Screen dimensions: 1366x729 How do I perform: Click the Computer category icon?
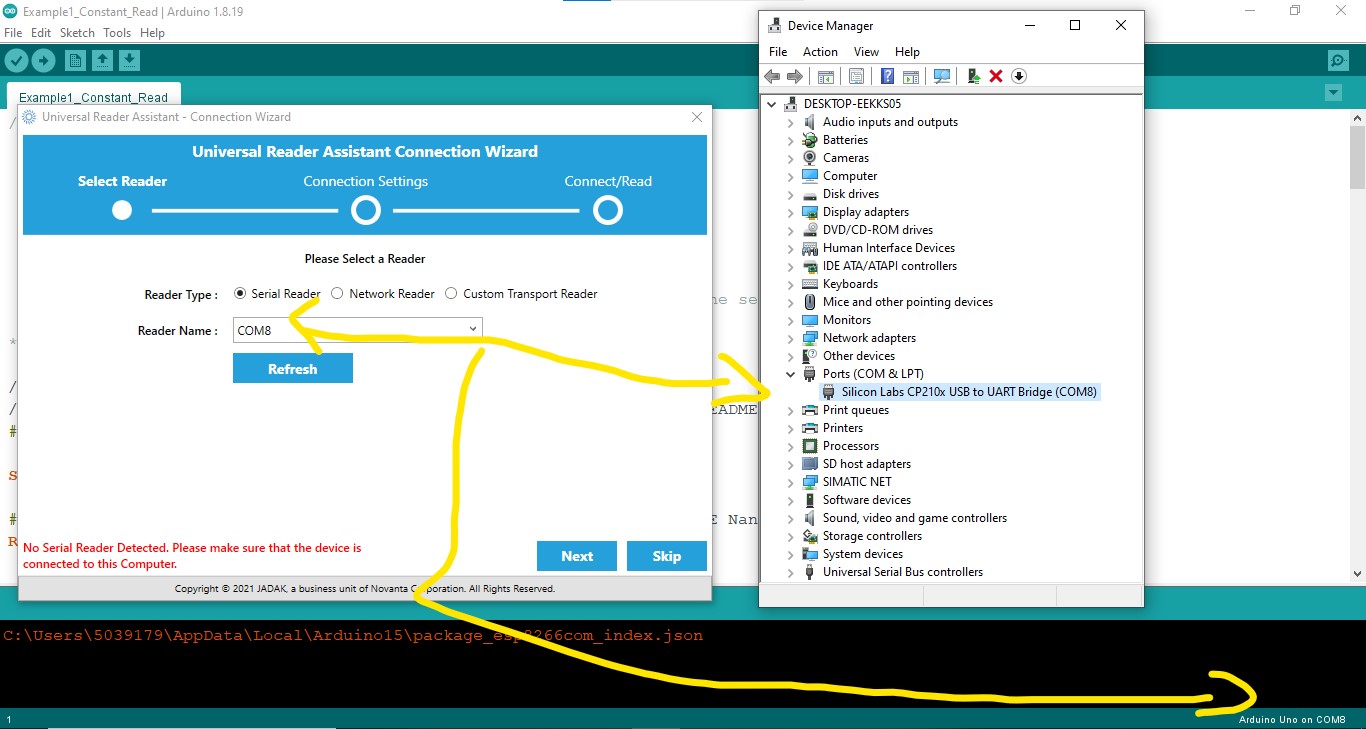(810, 176)
